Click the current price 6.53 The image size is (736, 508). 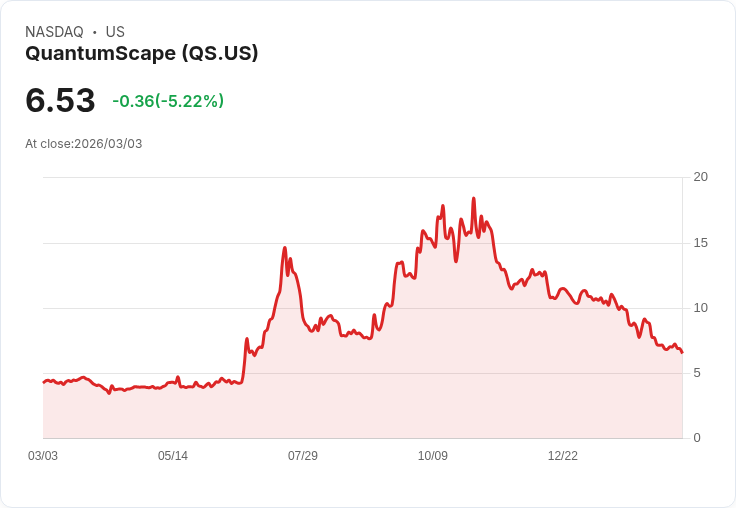pyautogui.click(x=60, y=100)
